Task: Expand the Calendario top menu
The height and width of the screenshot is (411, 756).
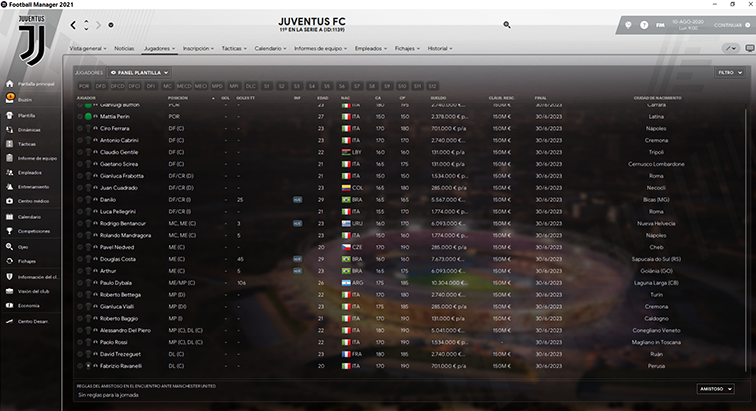Action: (270, 48)
